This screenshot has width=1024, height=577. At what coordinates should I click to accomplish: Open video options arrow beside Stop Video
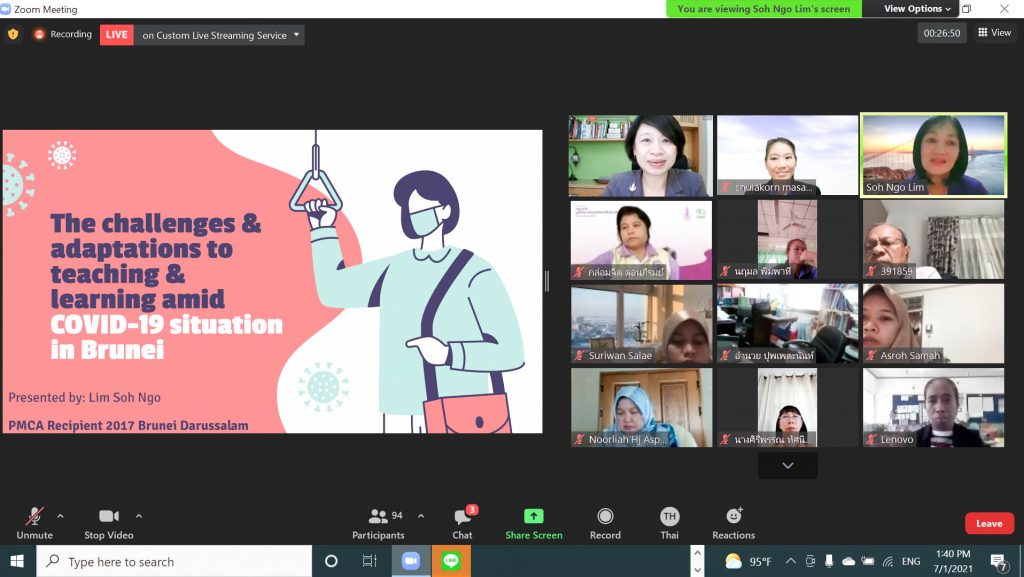[x=138, y=516]
